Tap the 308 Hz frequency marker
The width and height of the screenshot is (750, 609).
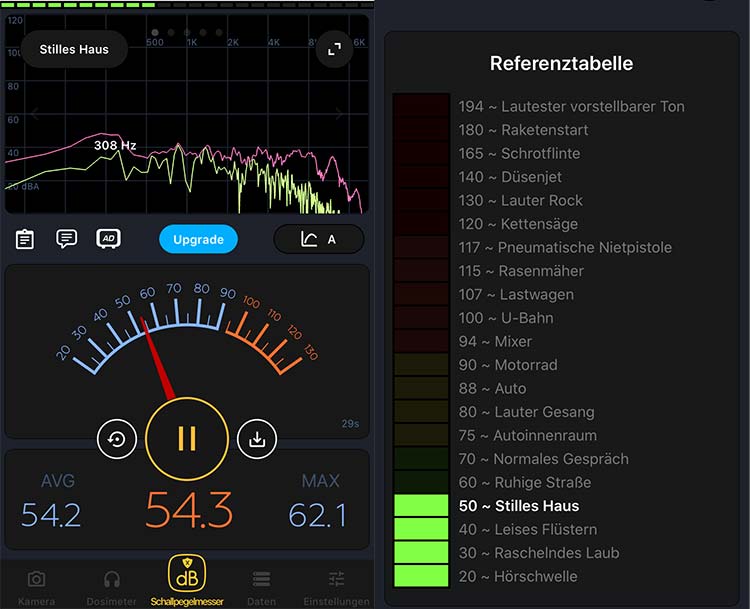point(115,146)
